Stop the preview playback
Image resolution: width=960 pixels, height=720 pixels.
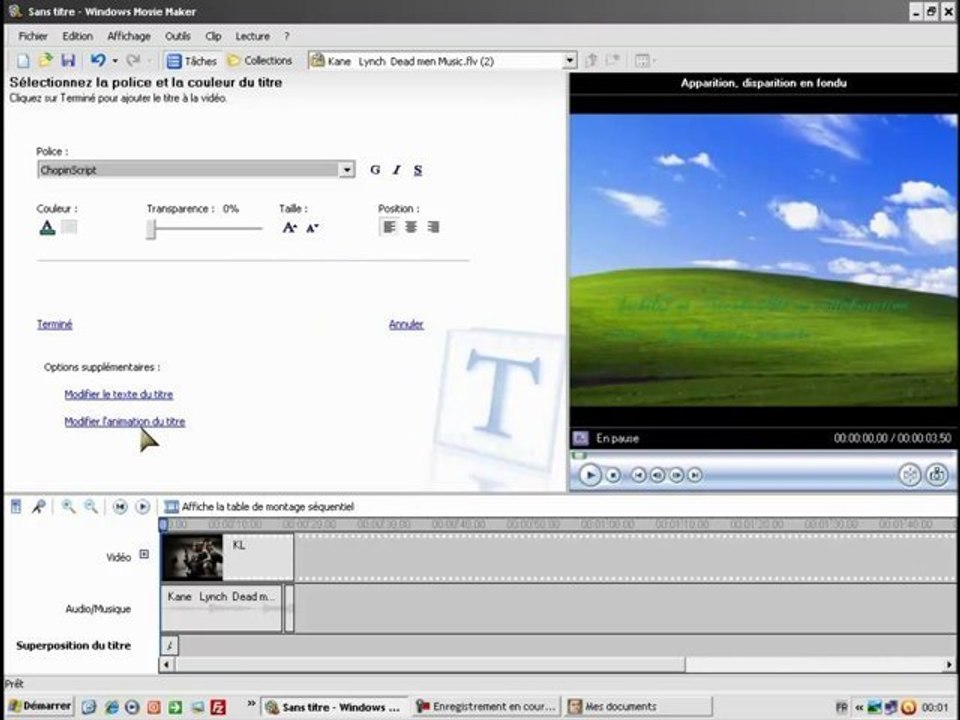click(x=613, y=475)
